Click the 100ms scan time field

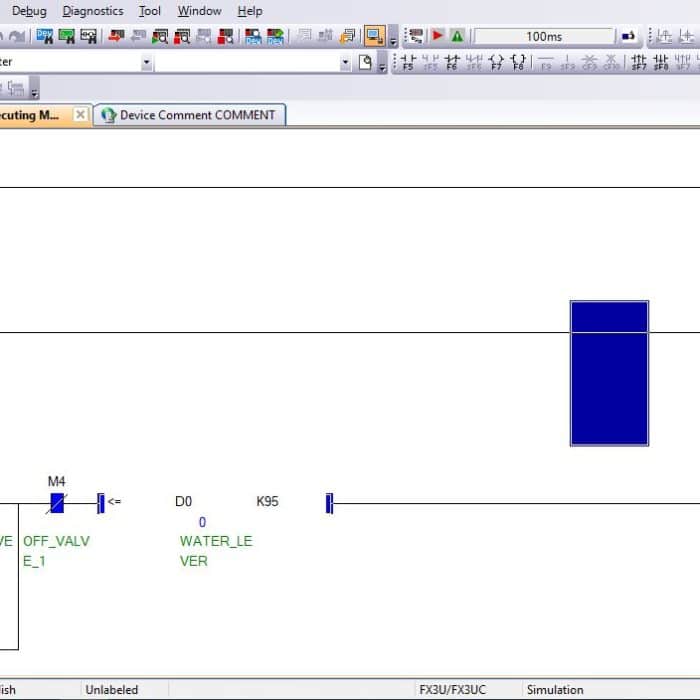(x=544, y=36)
